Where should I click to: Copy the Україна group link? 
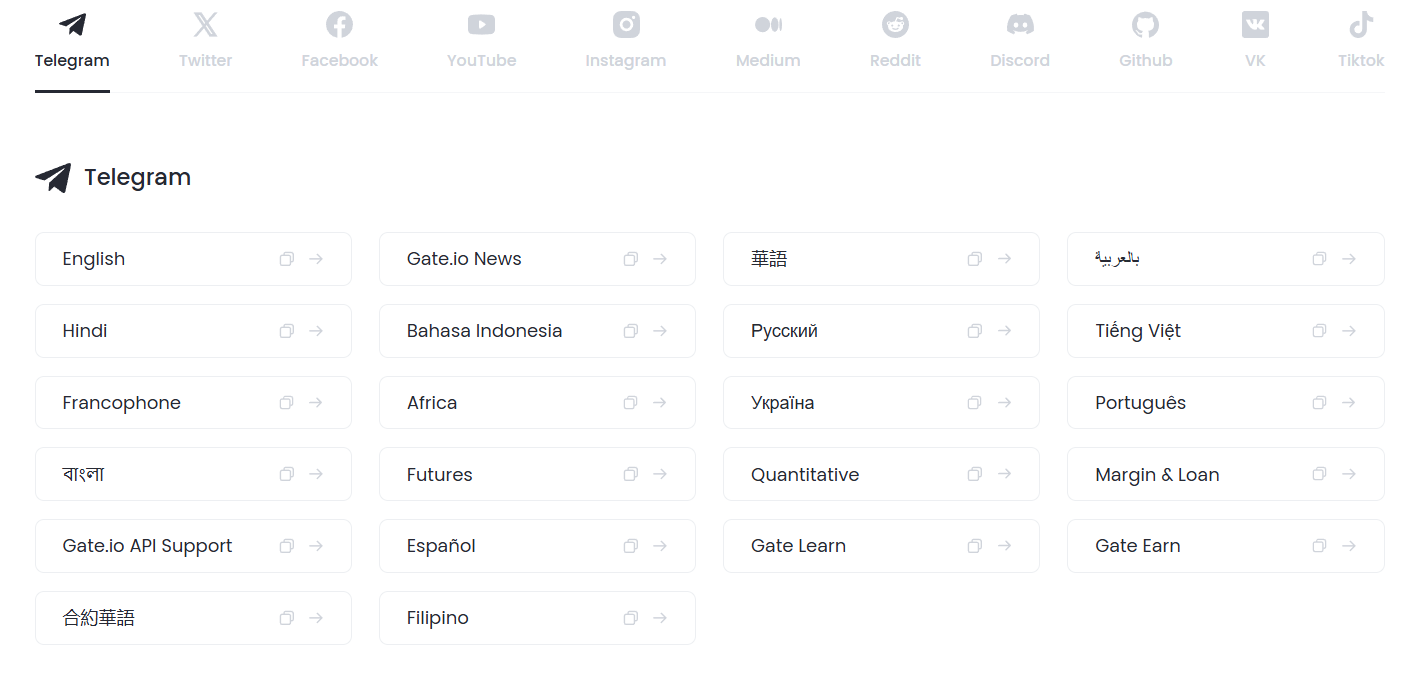[975, 403]
